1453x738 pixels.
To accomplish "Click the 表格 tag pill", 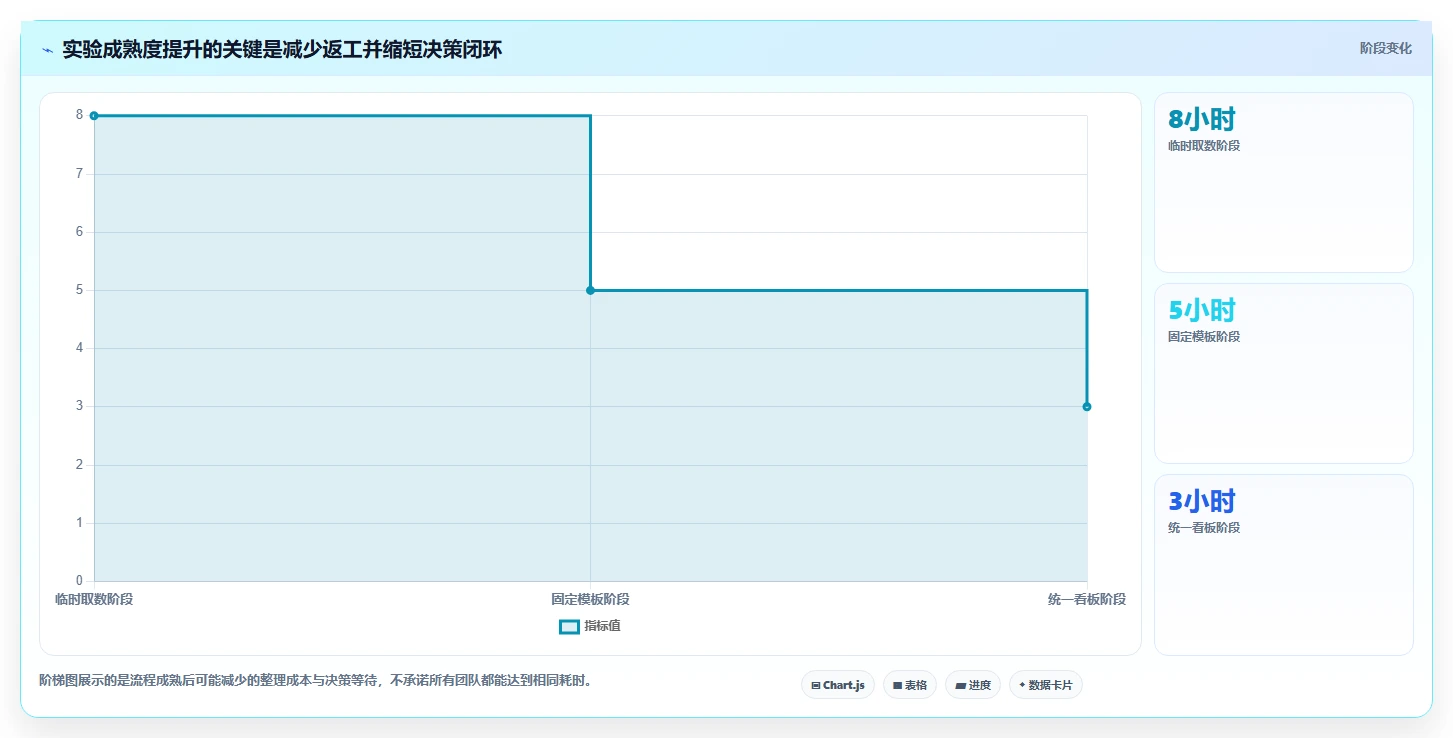I will (x=910, y=685).
